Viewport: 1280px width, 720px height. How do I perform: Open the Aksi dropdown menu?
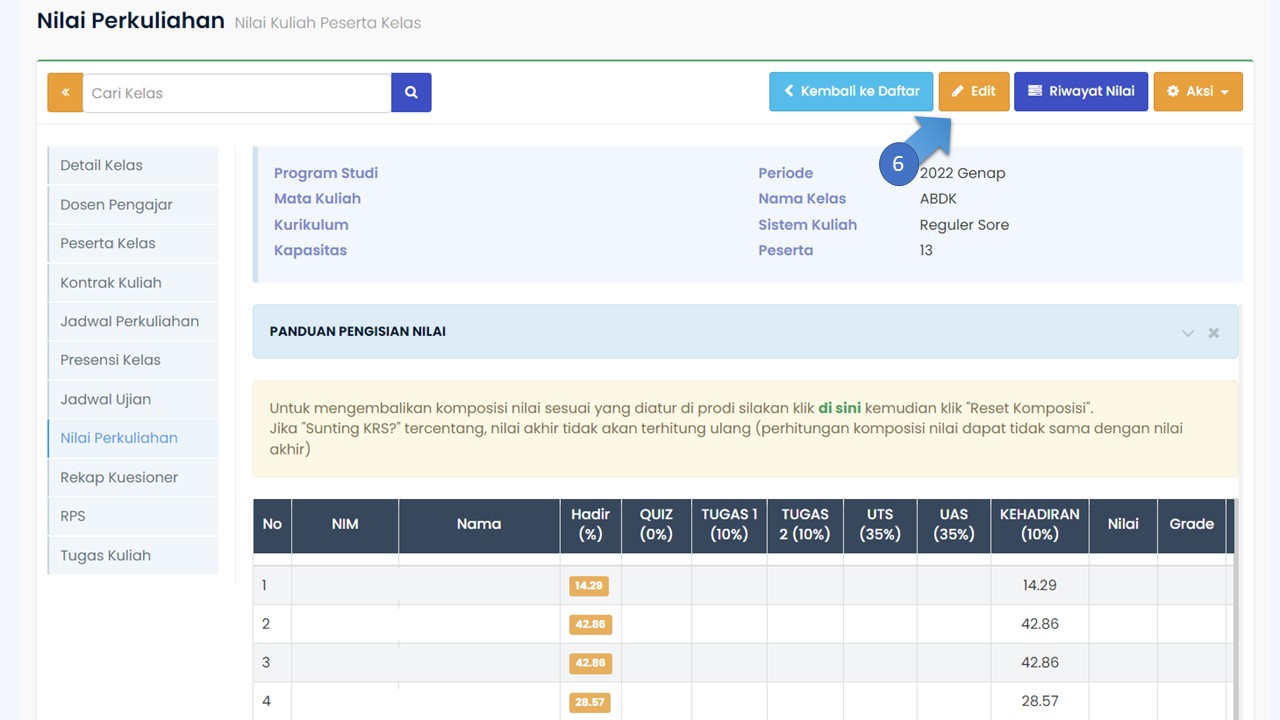(1198, 91)
